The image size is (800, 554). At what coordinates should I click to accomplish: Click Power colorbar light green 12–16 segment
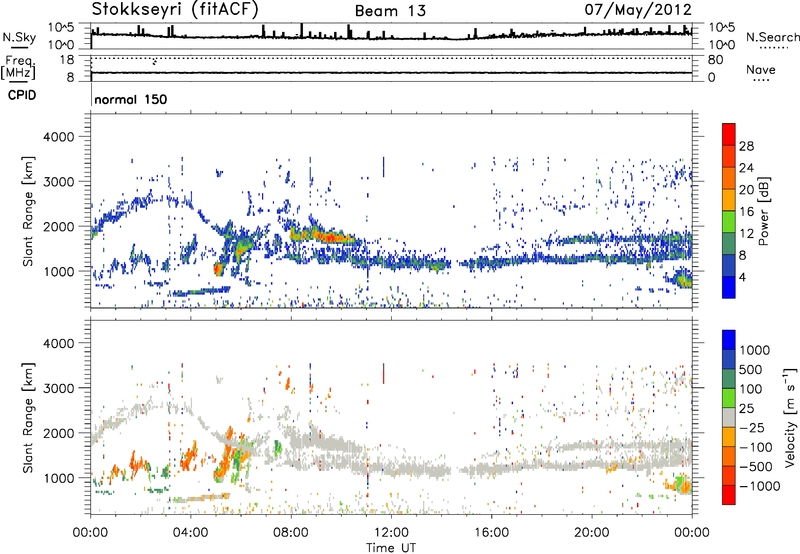point(729,222)
